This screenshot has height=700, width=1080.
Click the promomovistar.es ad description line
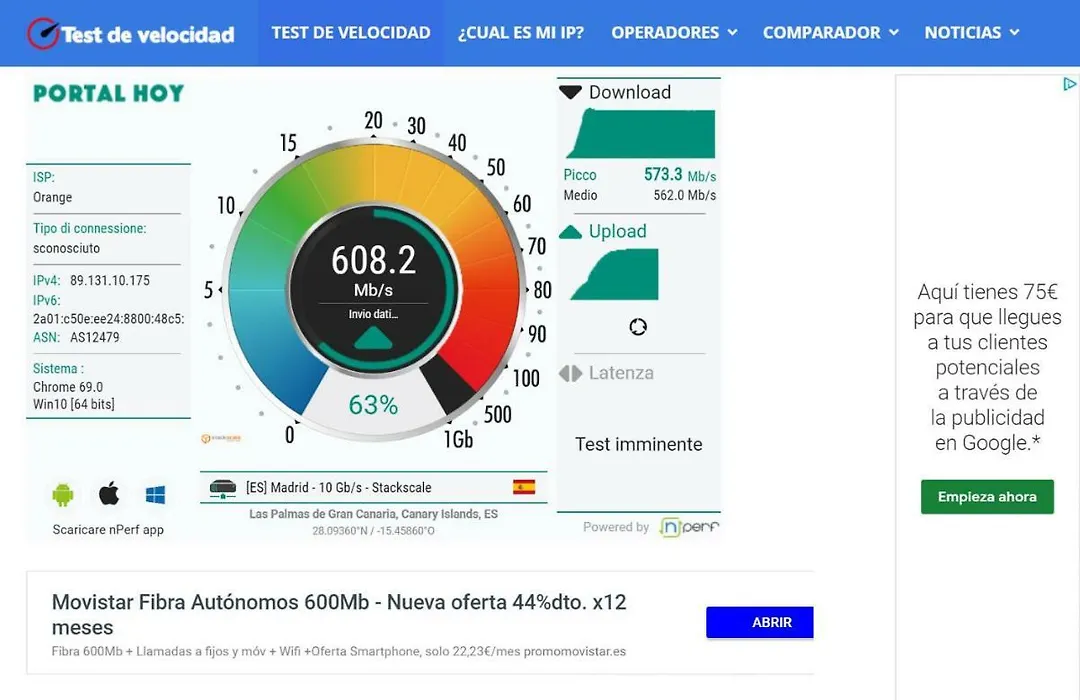pyautogui.click(x=339, y=652)
